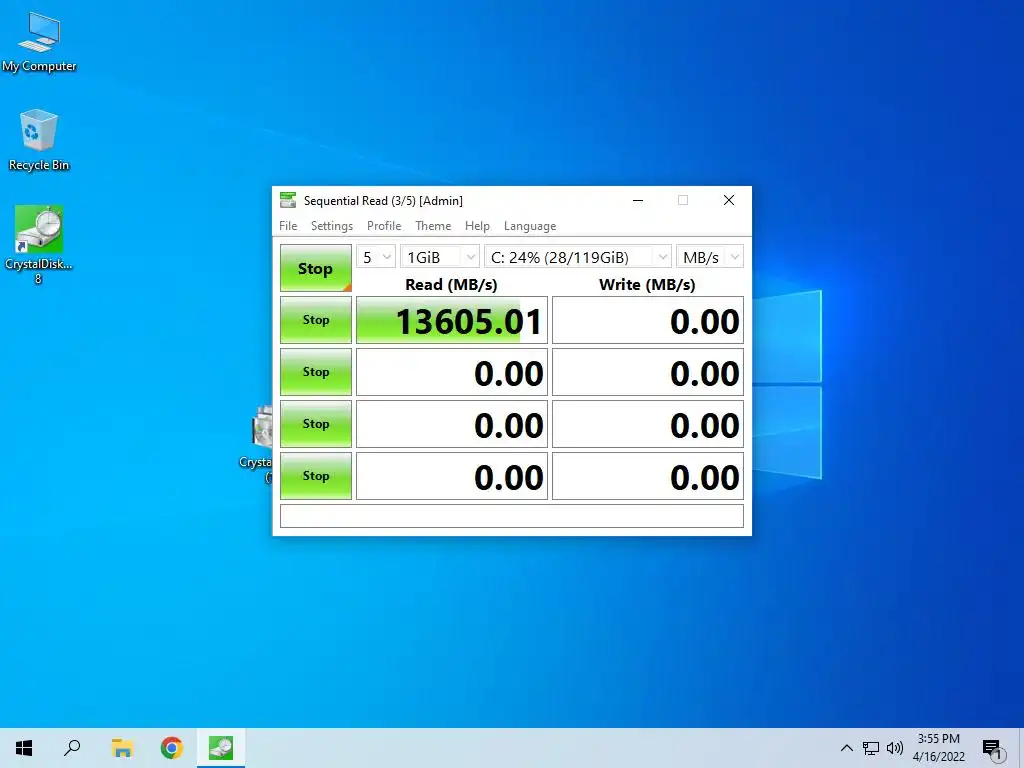1024x768 pixels.
Task: Open unit dropdown MB/s
Action: pyautogui.click(x=710, y=257)
